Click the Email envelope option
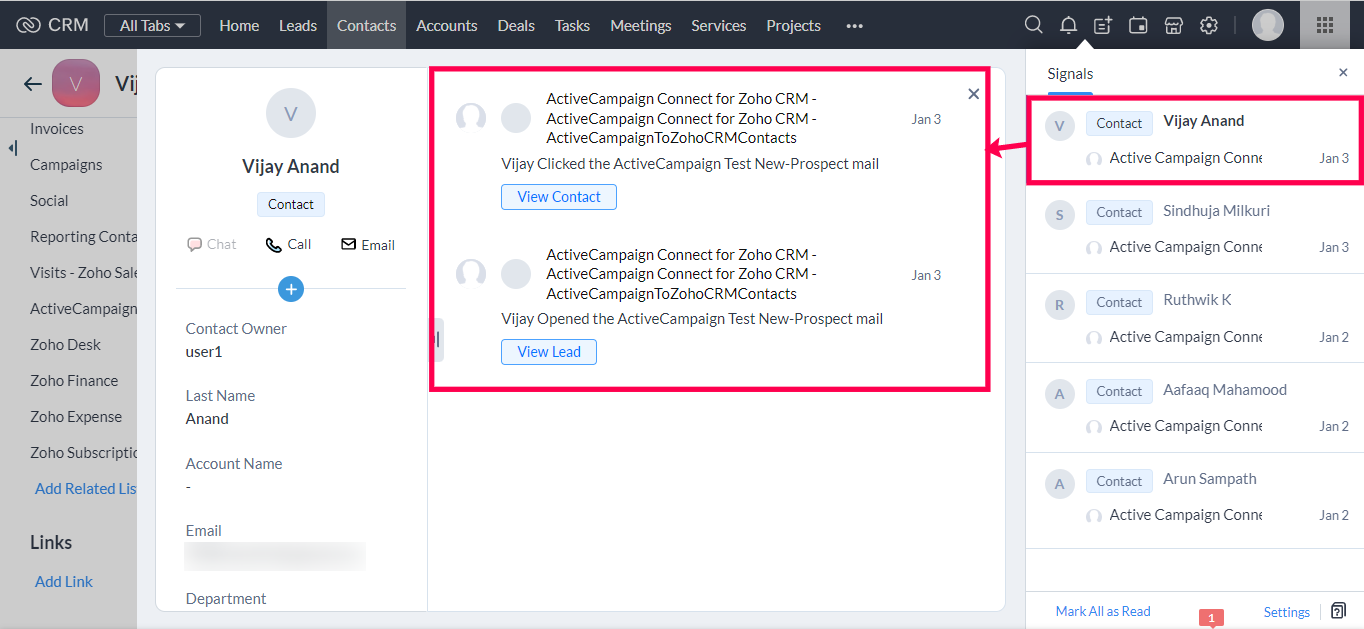 pos(368,244)
